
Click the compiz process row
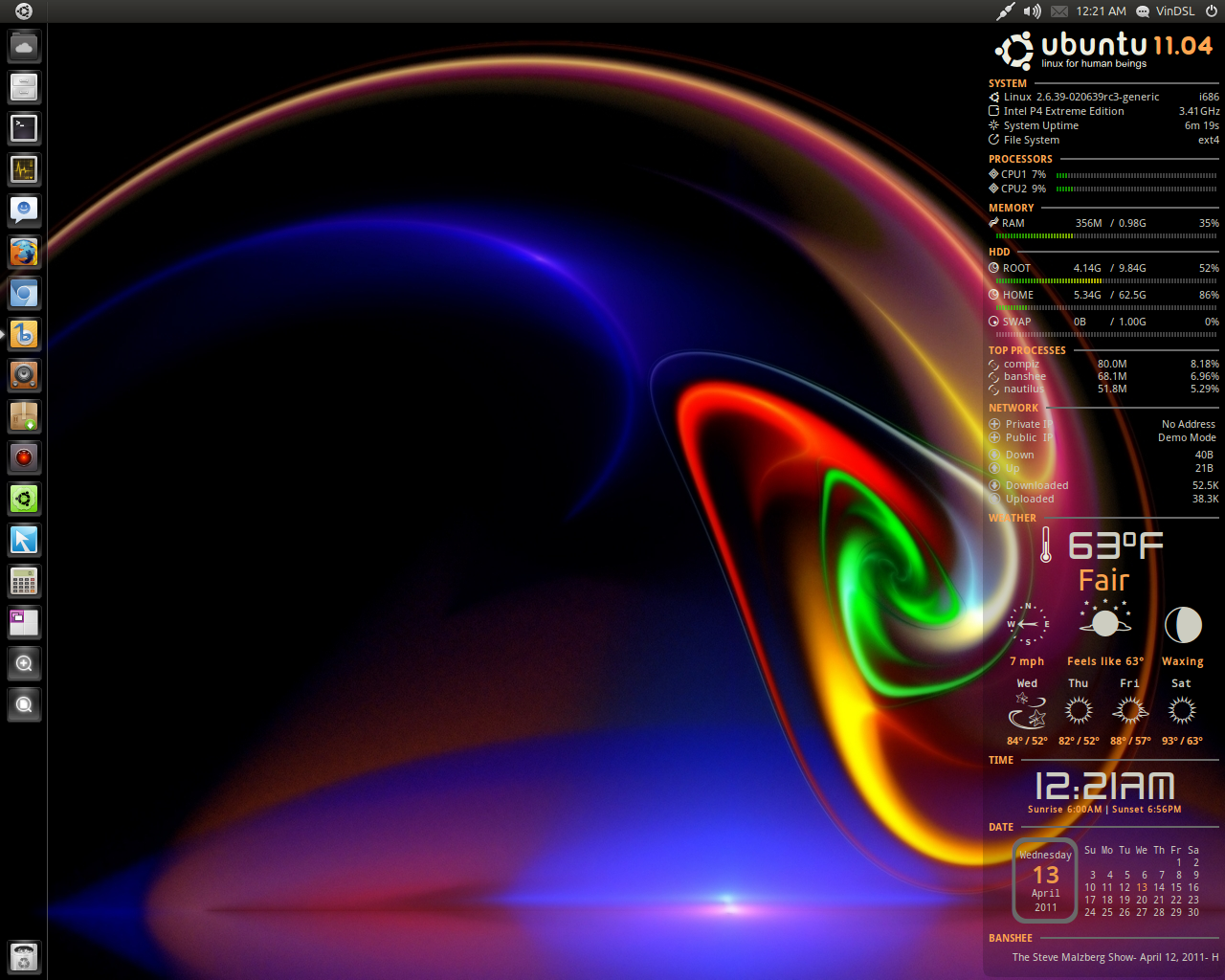coord(1103,364)
